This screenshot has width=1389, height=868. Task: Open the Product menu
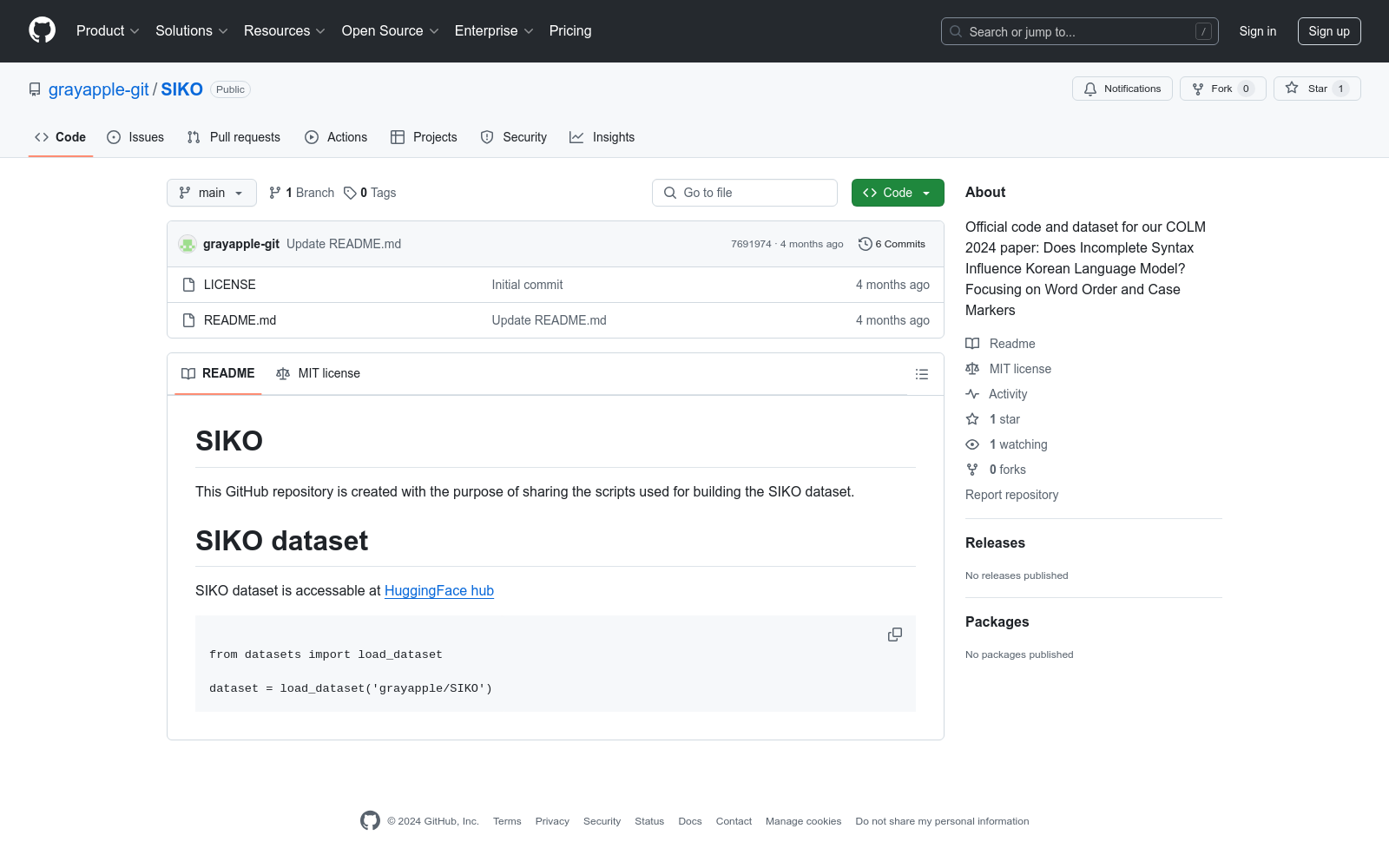pos(108,31)
